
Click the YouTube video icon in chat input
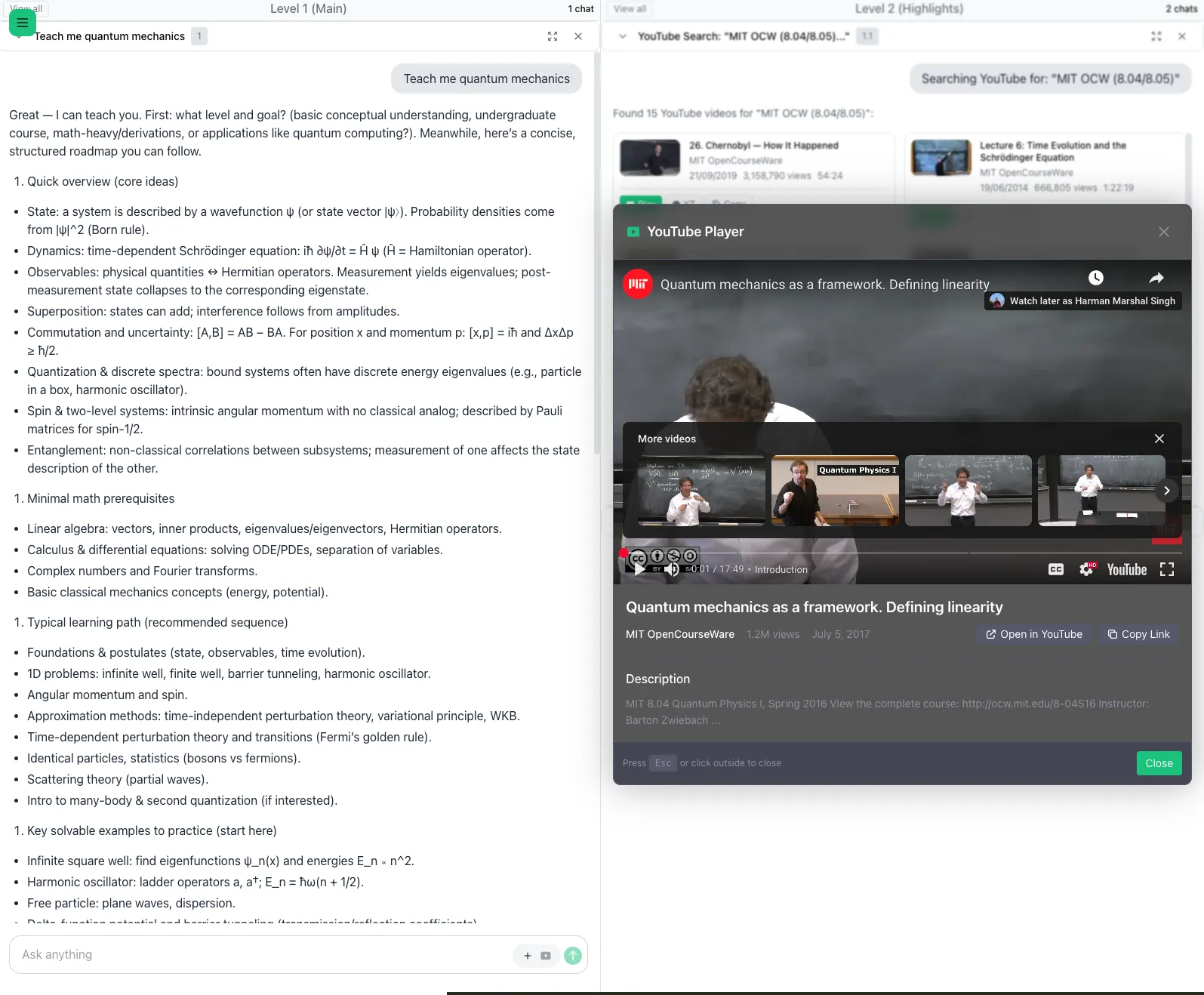[546, 956]
